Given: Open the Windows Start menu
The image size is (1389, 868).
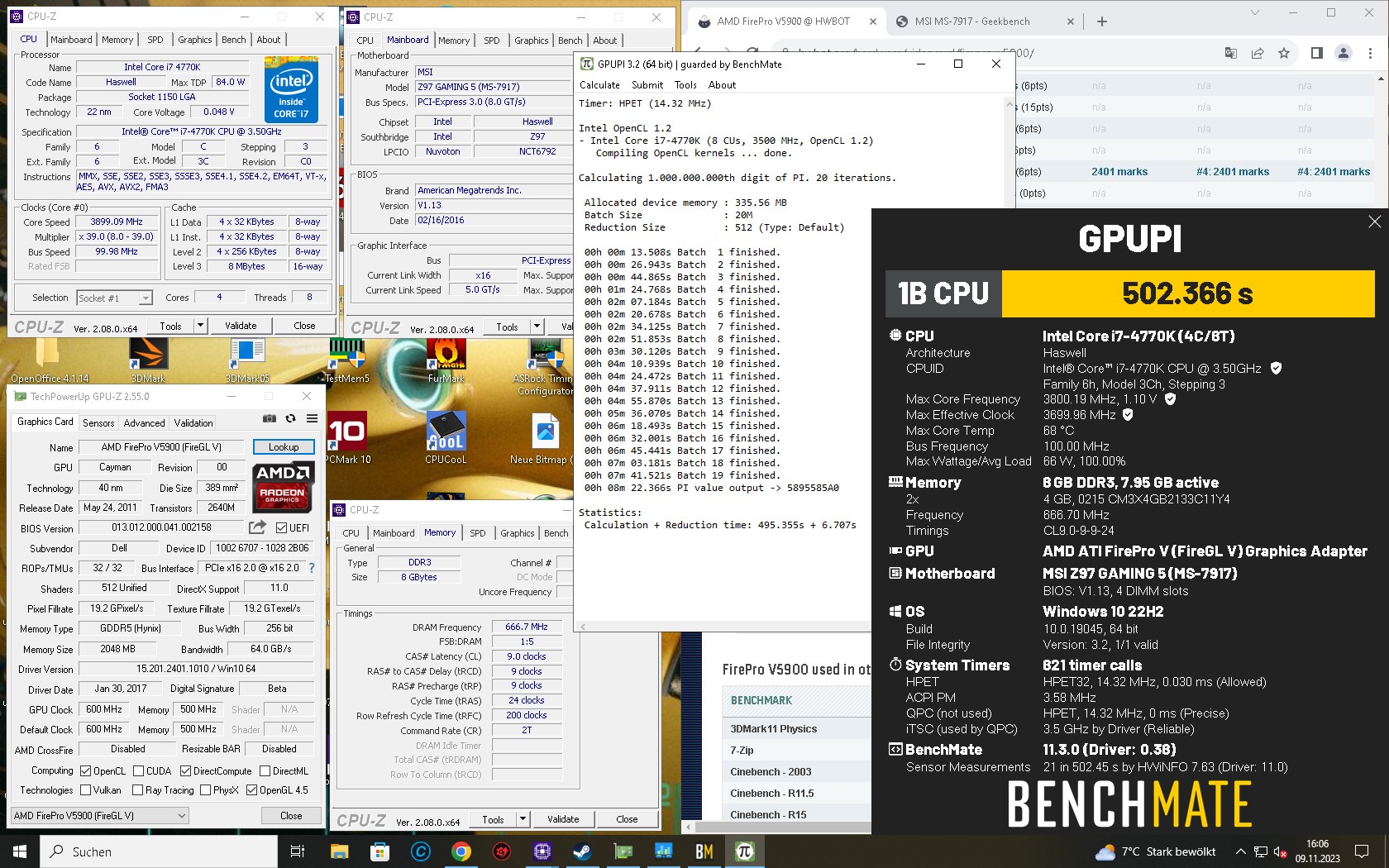Looking at the screenshot, I should coord(20,851).
